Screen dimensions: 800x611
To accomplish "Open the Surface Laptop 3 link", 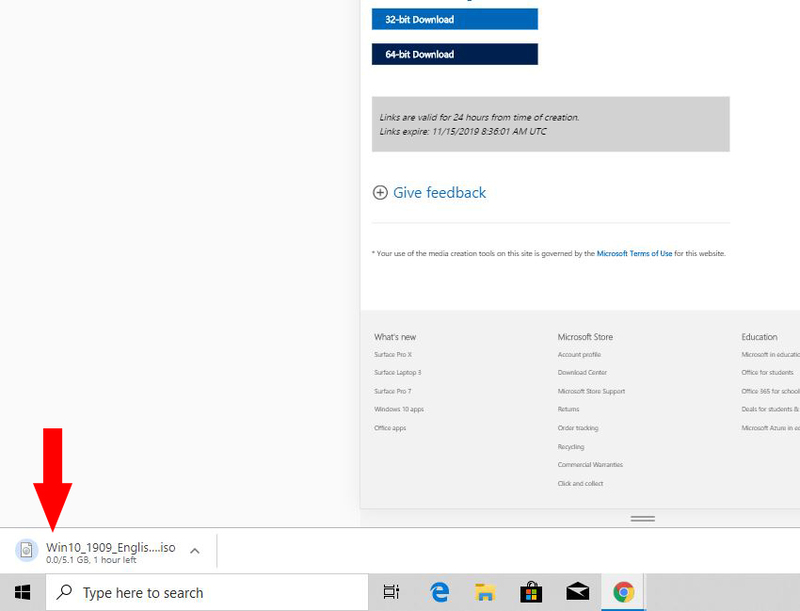I will [398, 372].
